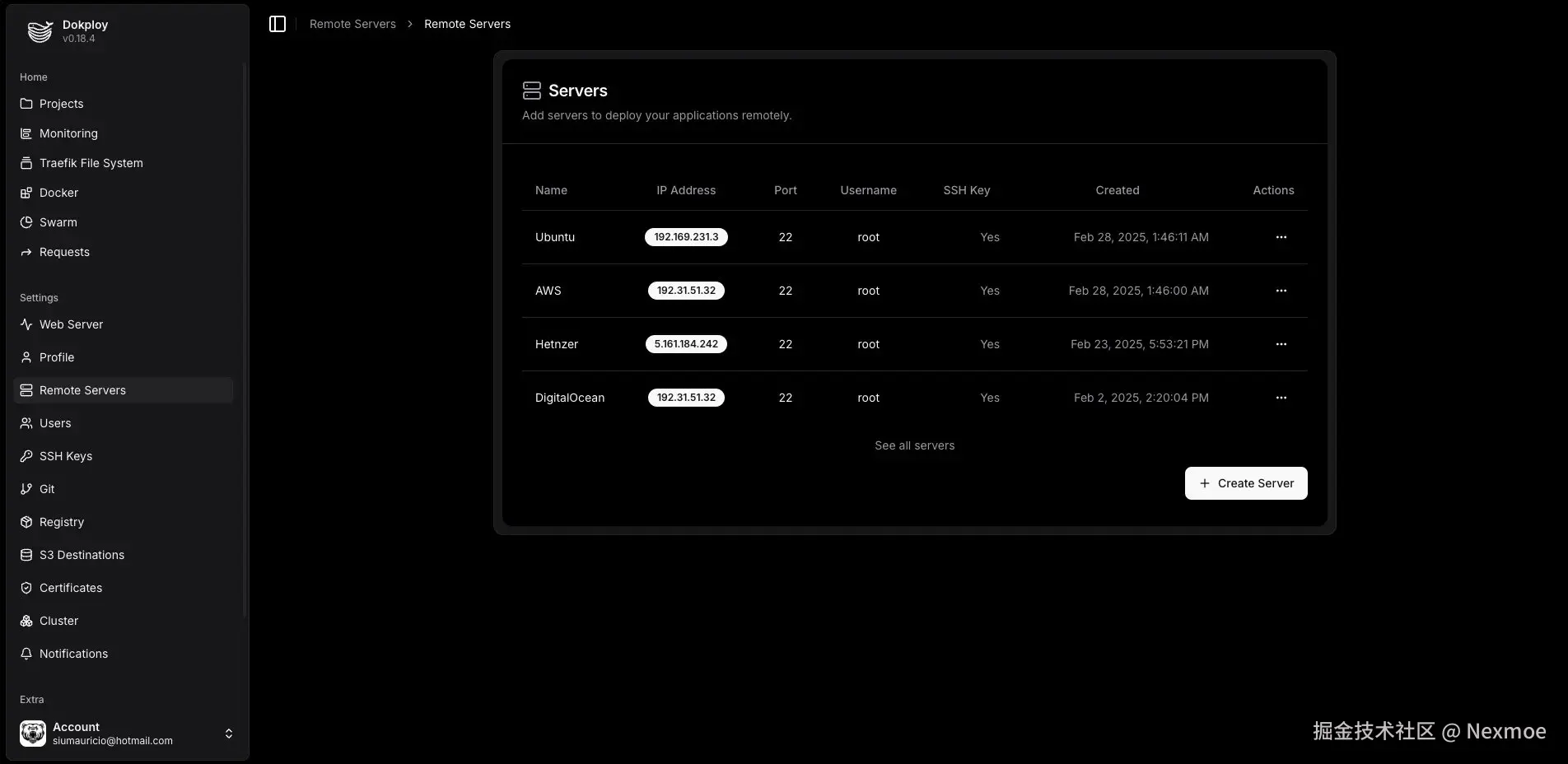Click the Port column header
Viewport: 1568px width, 764px height.
pos(786,190)
